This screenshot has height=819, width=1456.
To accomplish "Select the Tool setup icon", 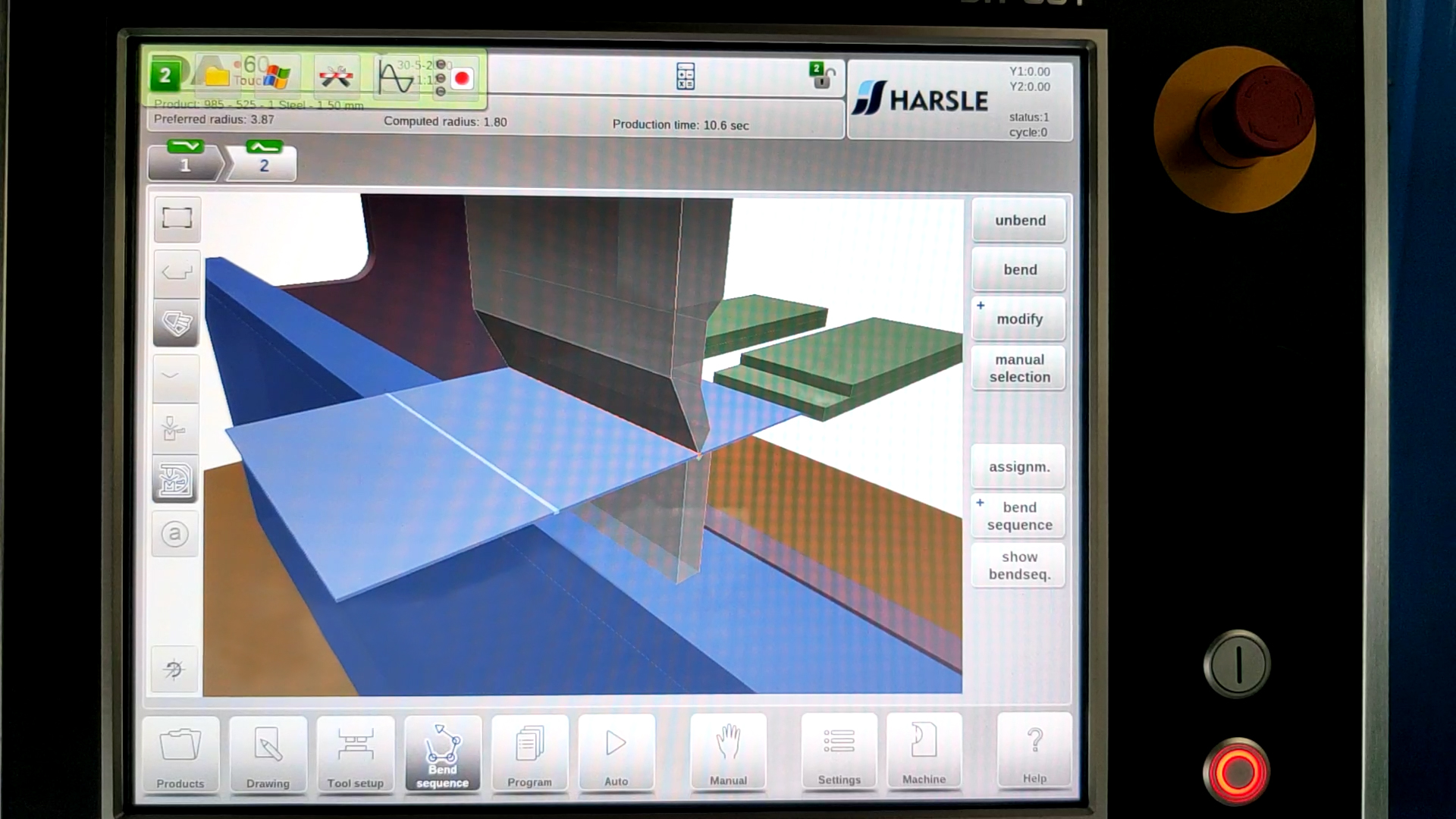I will [355, 755].
